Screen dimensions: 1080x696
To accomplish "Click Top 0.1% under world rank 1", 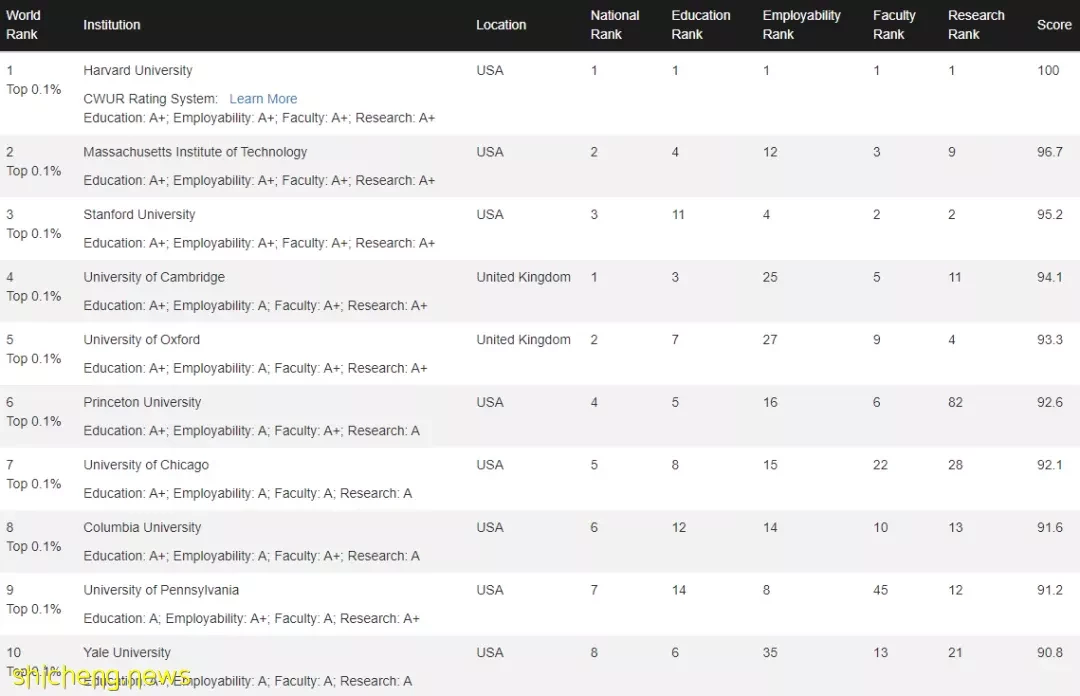I will [34, 90].
